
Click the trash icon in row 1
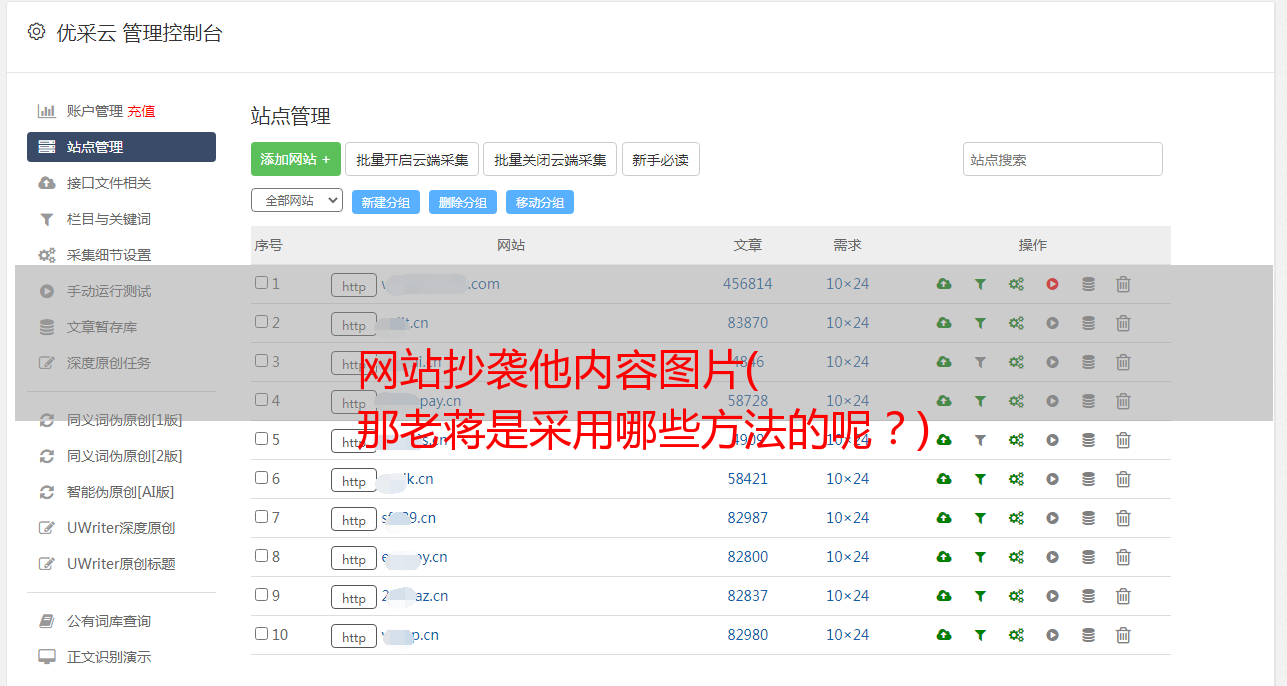(x=1123, y=284)
